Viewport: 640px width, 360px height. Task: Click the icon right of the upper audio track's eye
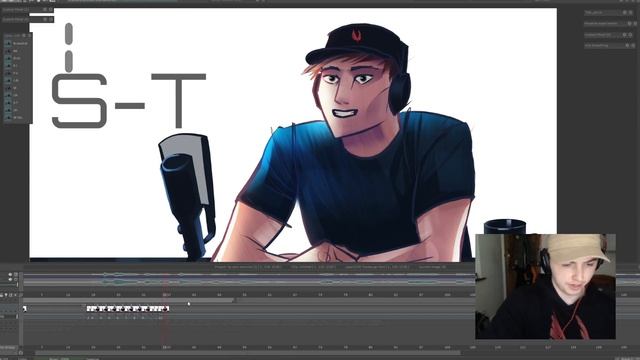(16, 275)
